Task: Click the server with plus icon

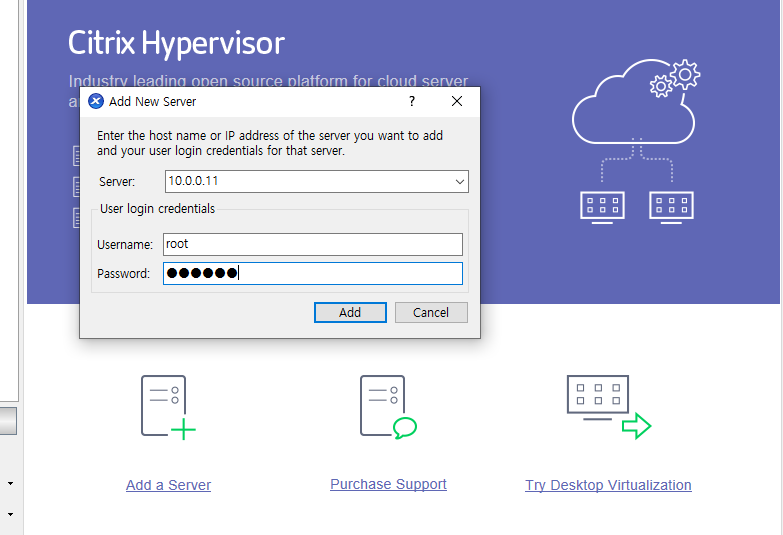Action: [x=168, y=407]
